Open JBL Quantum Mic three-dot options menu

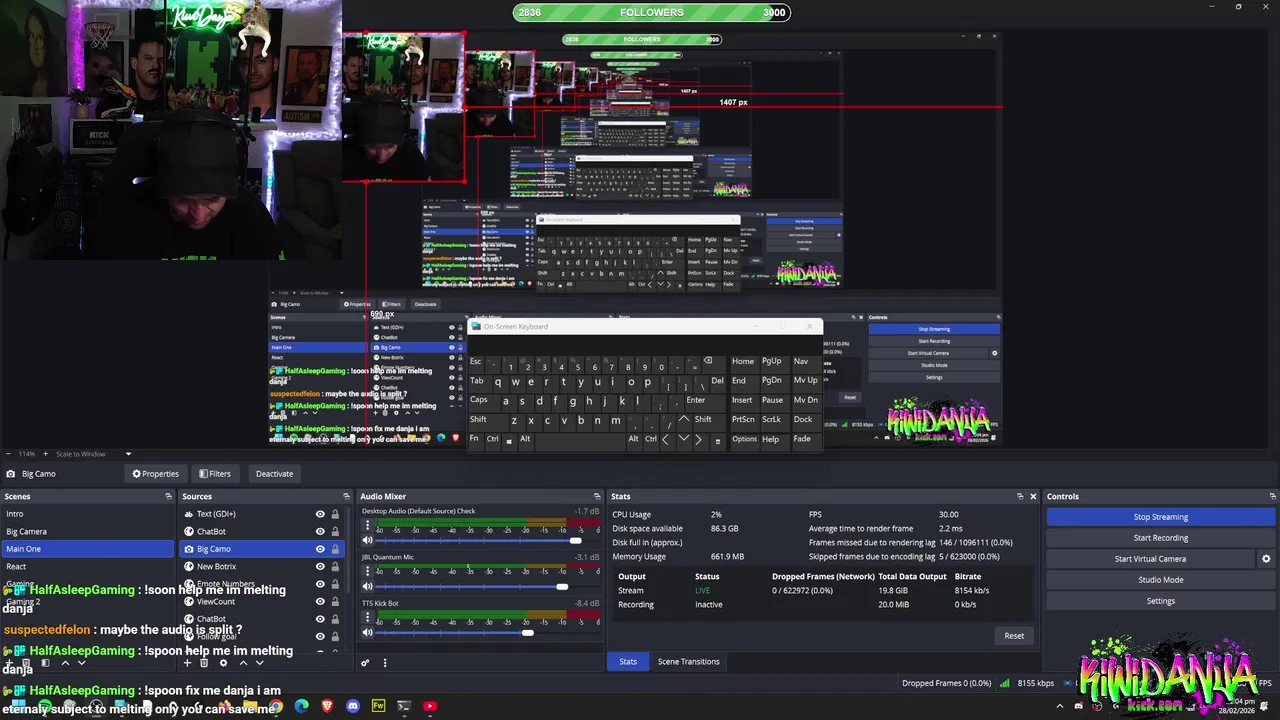[367, 570]
